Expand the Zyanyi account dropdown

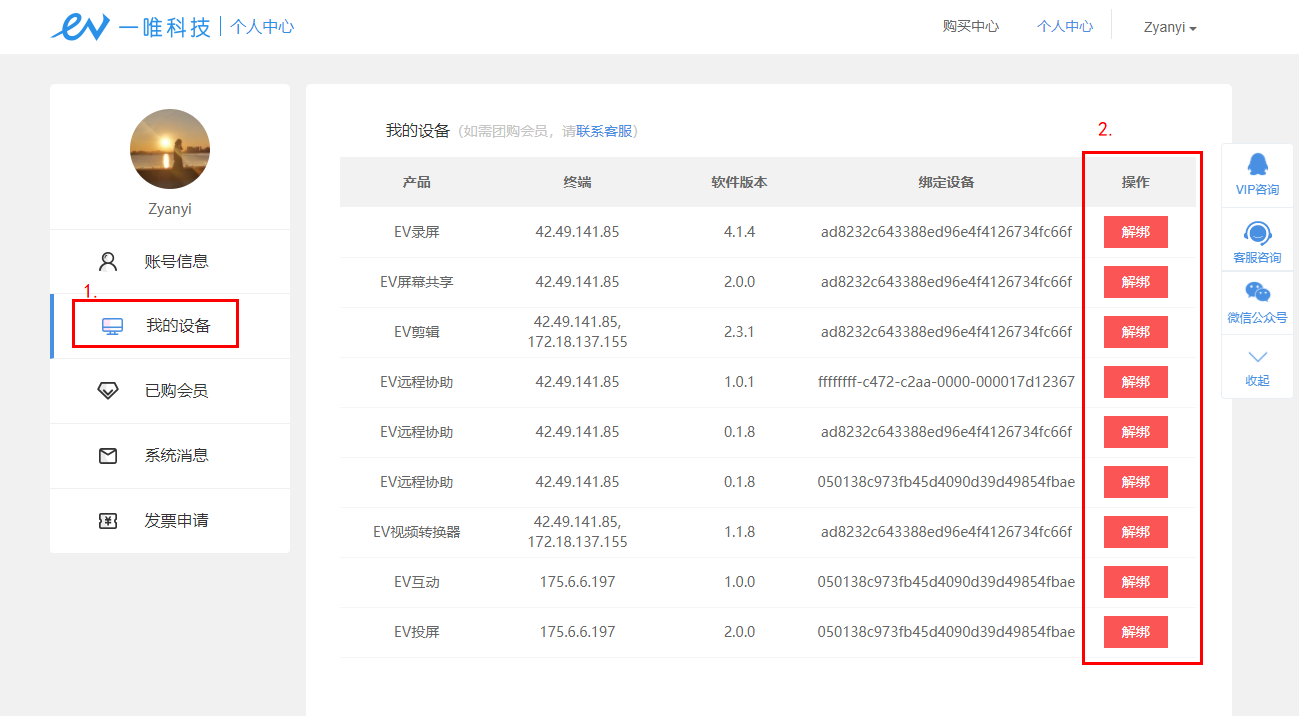[x=1170, y=27]
